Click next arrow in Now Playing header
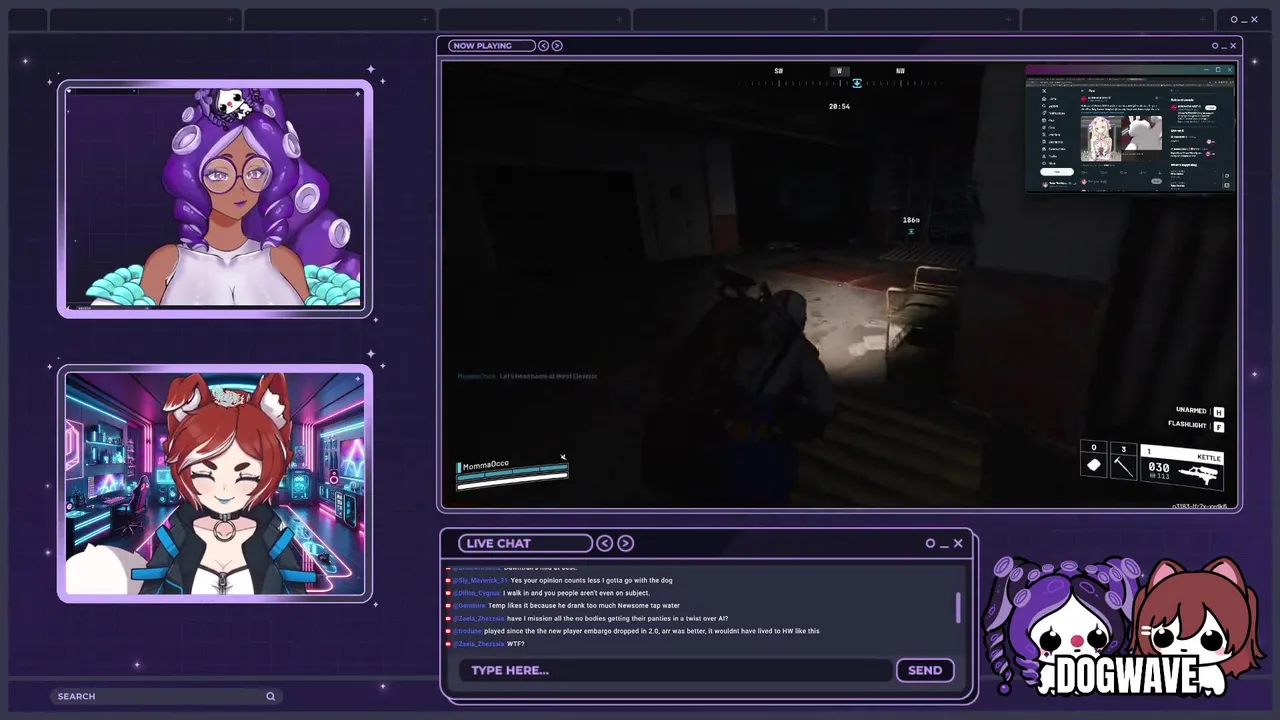This screenshot has height=720, width=1280. (557, 45)
